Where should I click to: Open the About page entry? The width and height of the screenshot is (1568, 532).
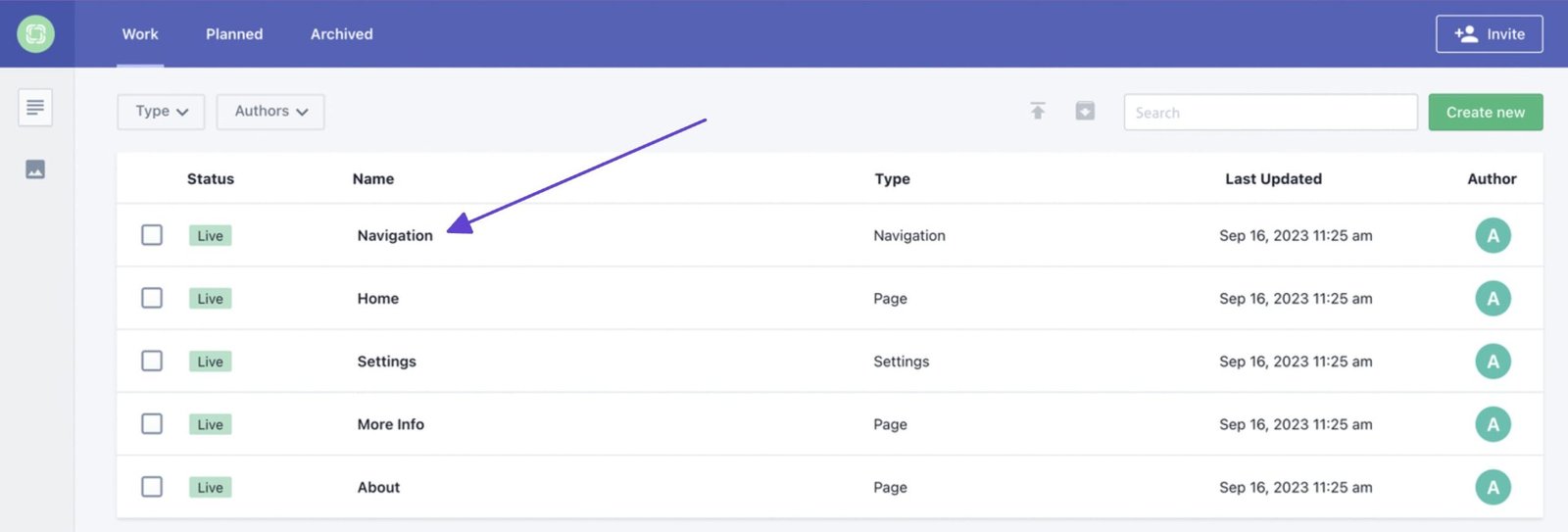(378, 487)
